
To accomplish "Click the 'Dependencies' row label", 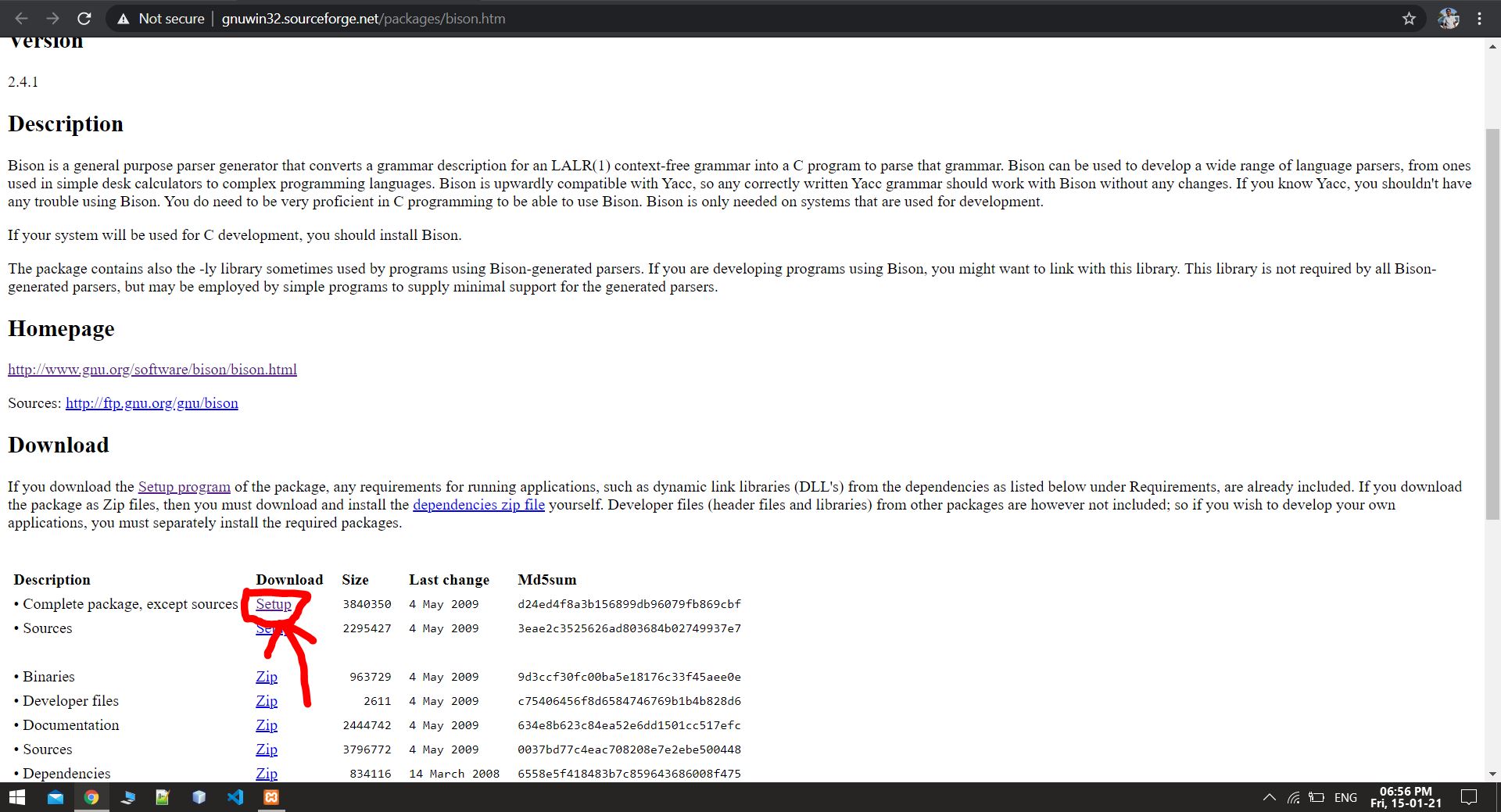I will tap(66, 773).
